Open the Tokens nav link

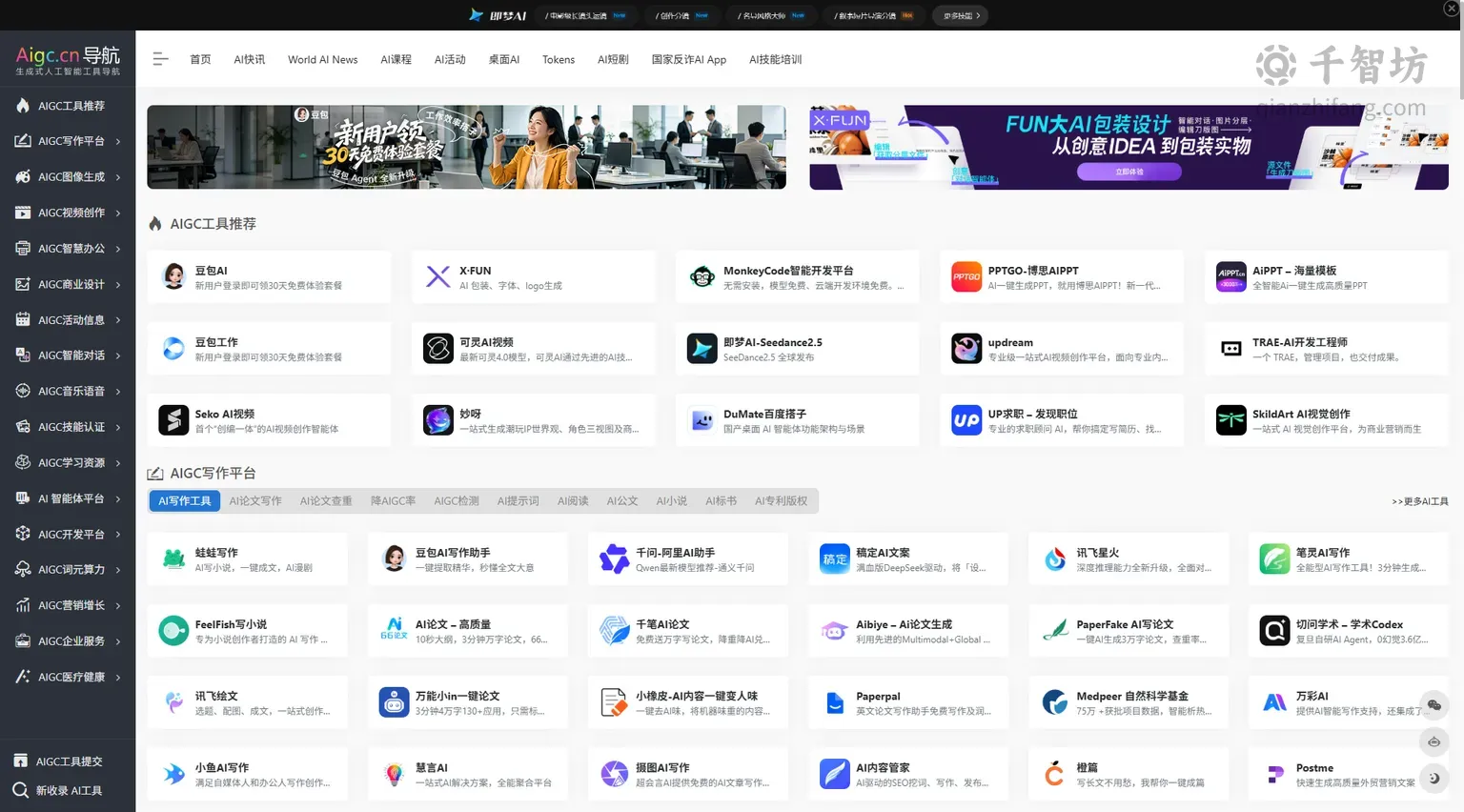click(559, 59)
